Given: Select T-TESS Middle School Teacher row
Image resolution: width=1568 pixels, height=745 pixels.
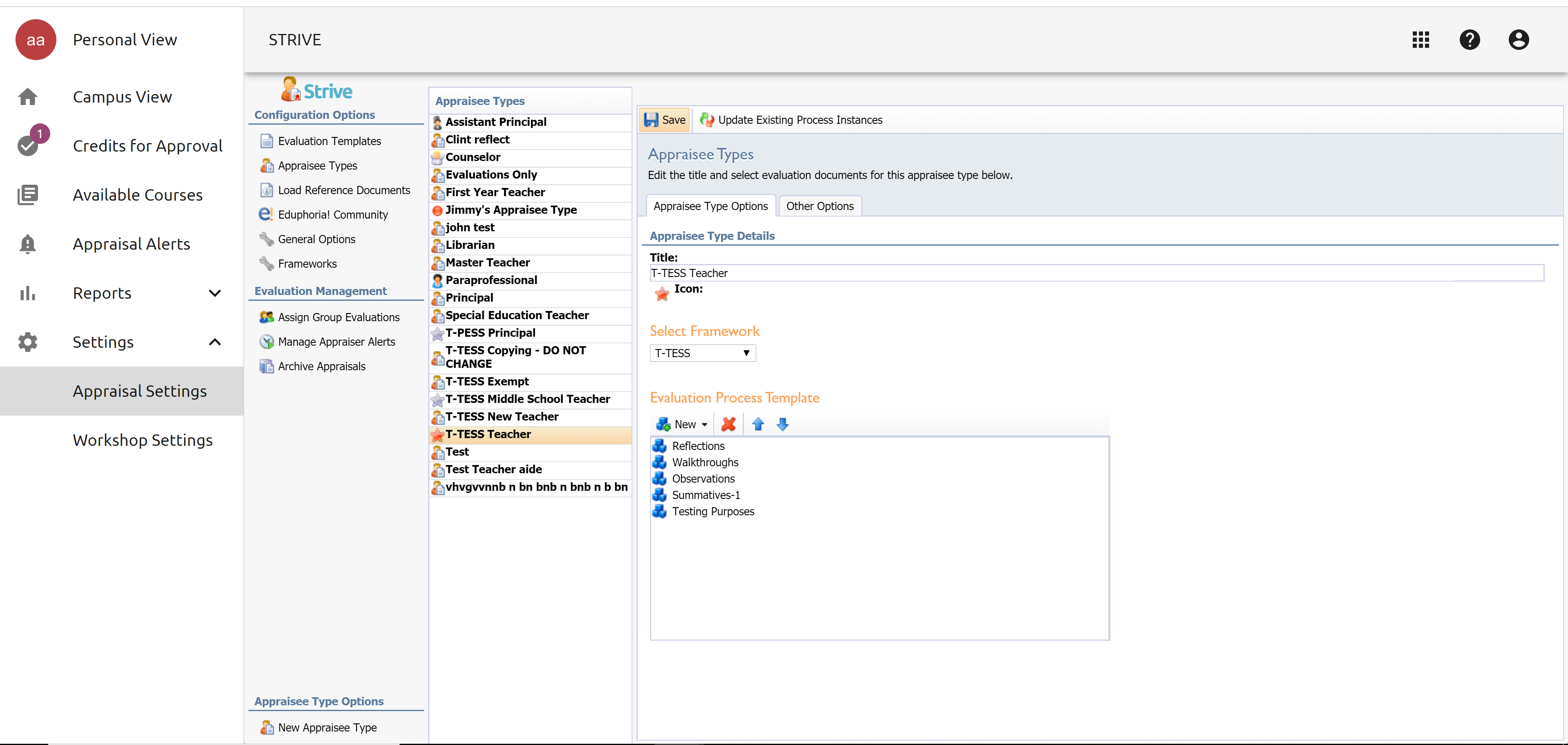Looking at the screenshot, I should tap(530, 399).
